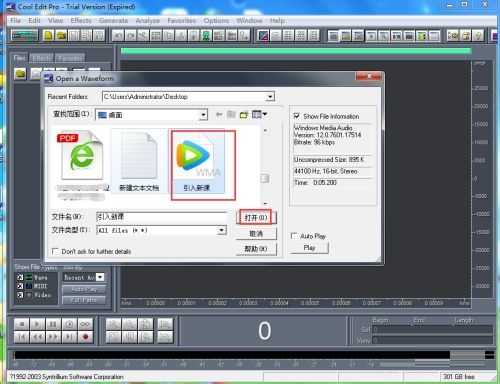Screen dimensions: 500x384
Task: Click the 取消 cancel button
Action: [256, 234]
